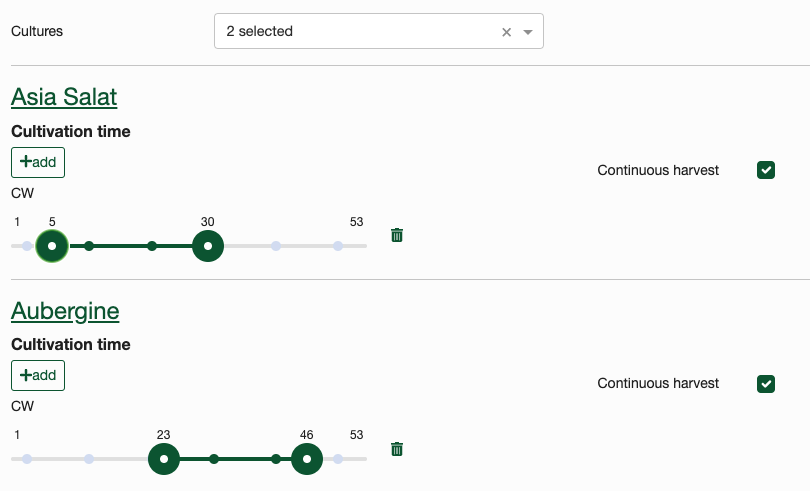Open the '2 selected' Cultures combo box
This screenshot has height=491, width=810.
click(x=379, y=31)
